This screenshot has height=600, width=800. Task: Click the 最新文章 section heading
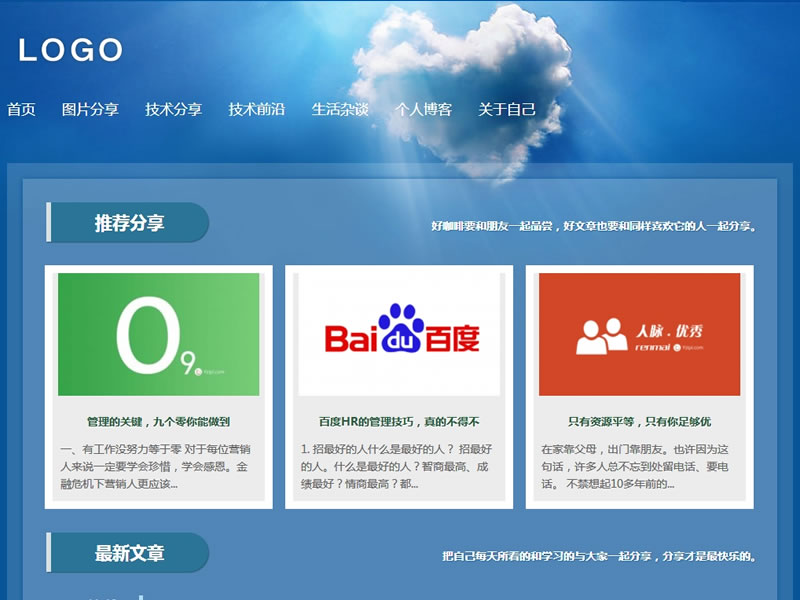pos(128,553)
